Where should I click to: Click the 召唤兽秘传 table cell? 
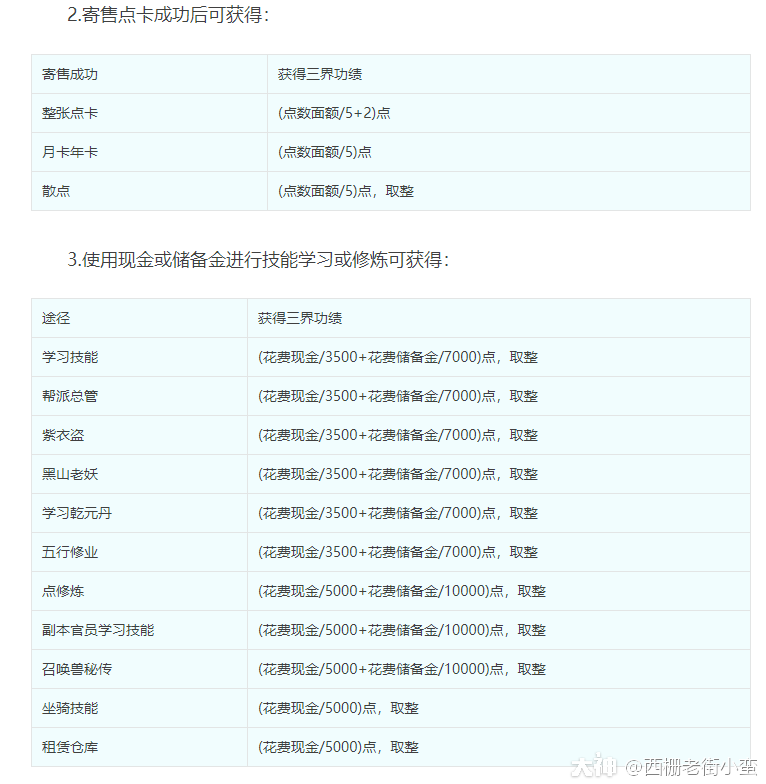(x=77, y=669)
